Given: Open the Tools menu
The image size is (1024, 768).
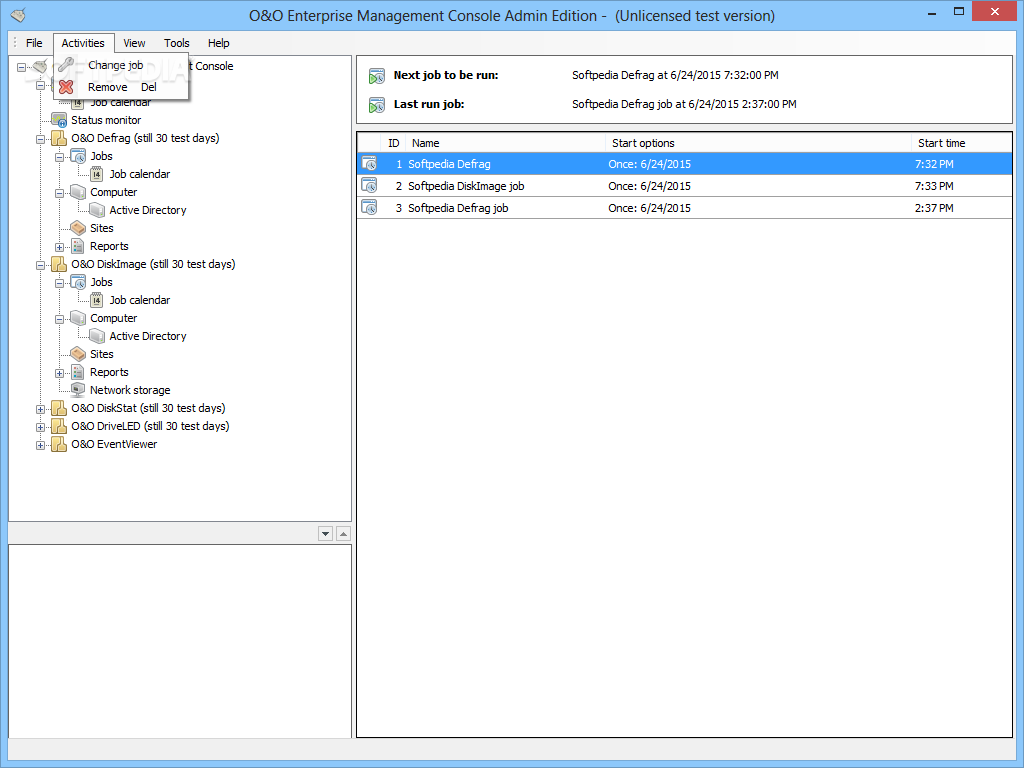Looking at the screenshot, I should 176,43.
